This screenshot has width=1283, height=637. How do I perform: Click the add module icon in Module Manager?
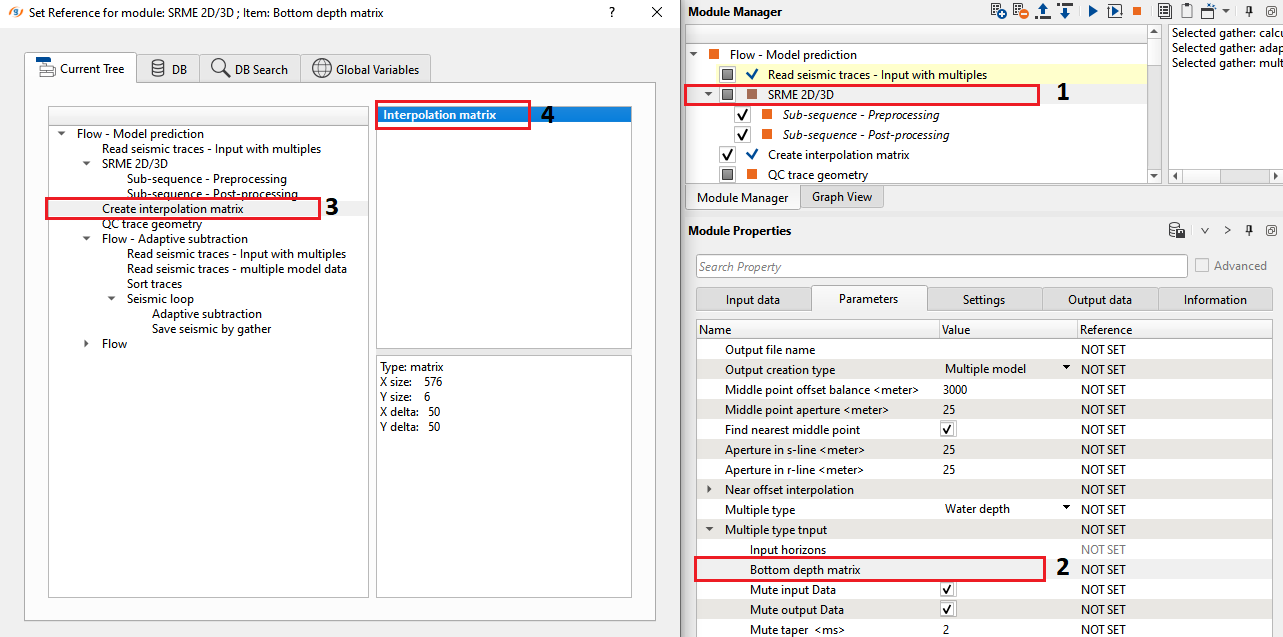coord(998,11)
